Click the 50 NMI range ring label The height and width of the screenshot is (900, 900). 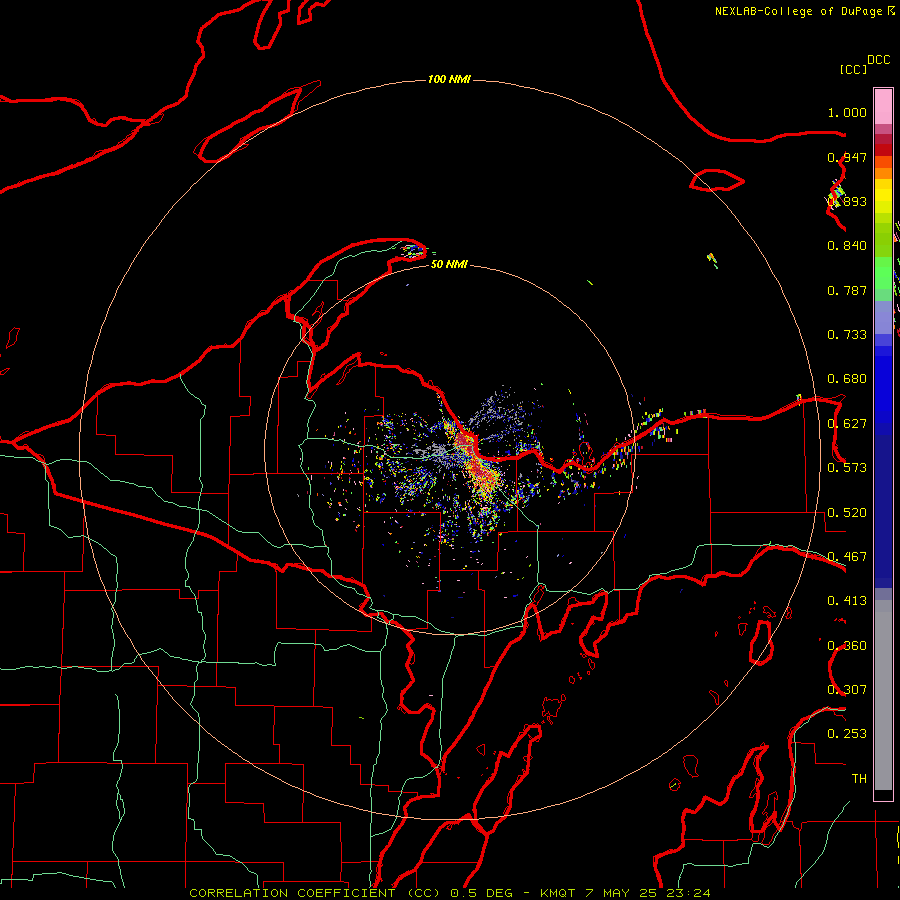click(x=449, y=264)
